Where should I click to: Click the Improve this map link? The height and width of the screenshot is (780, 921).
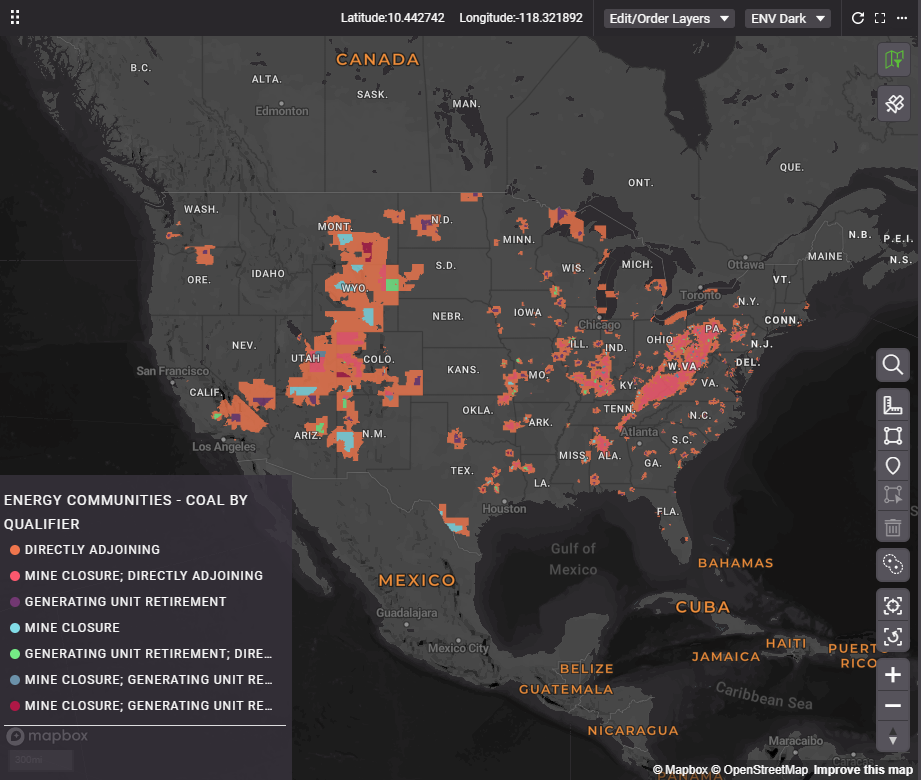click(862, 770)
